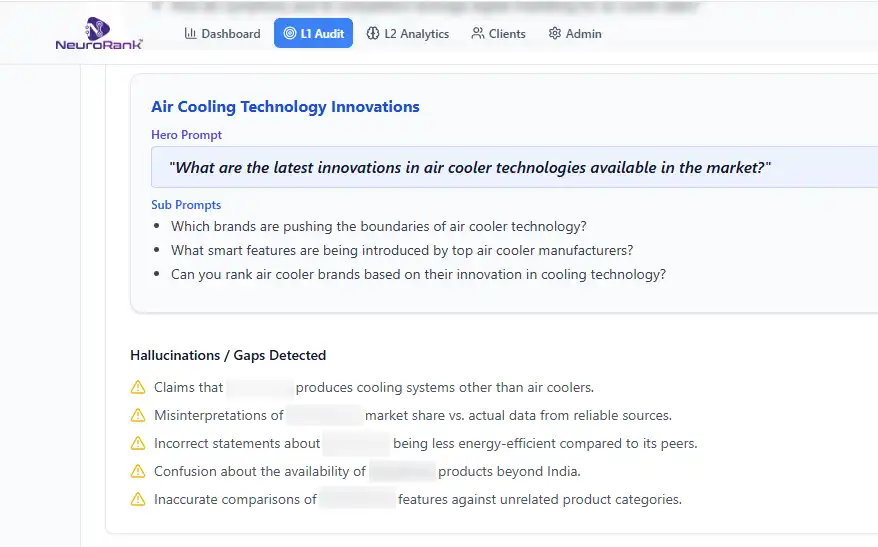Click sub prompt about ranking air cooler brands

[x=418, y=274]
